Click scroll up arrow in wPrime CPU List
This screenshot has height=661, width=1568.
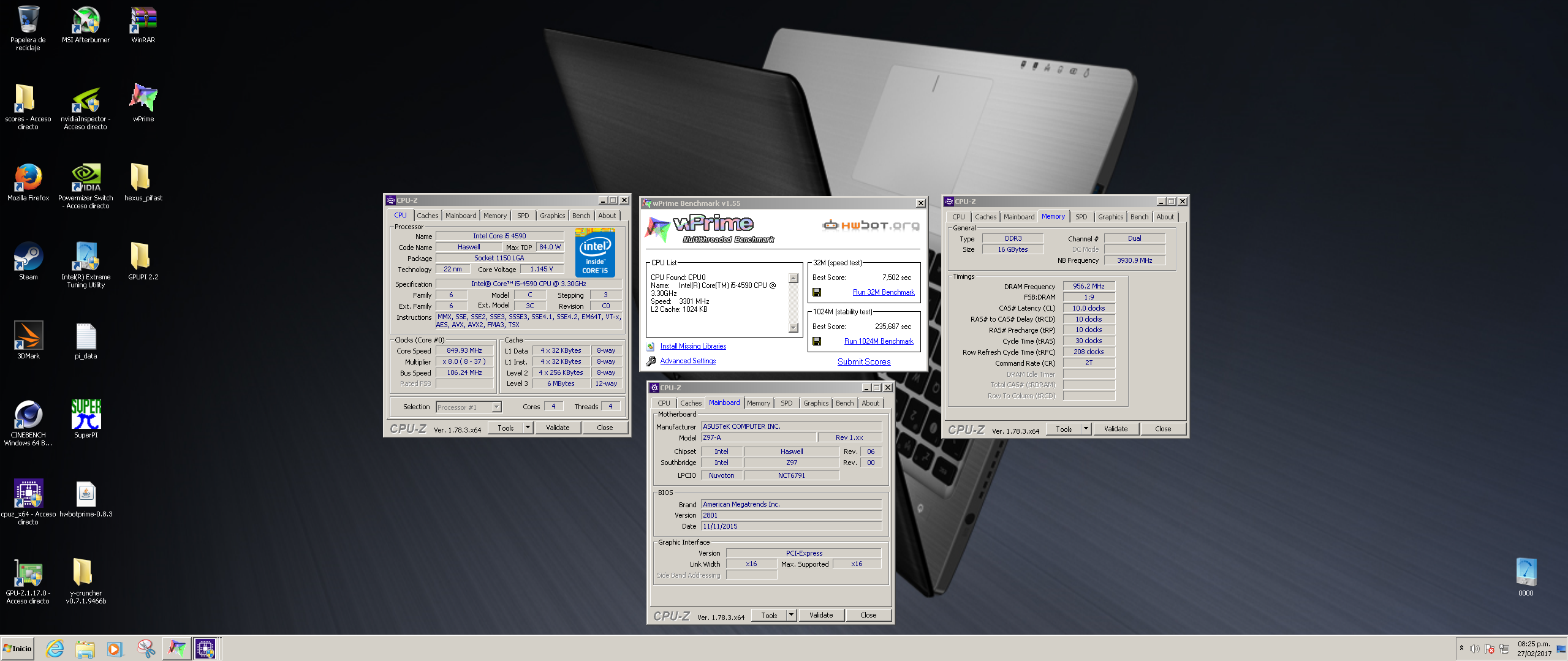pos(793,278)
